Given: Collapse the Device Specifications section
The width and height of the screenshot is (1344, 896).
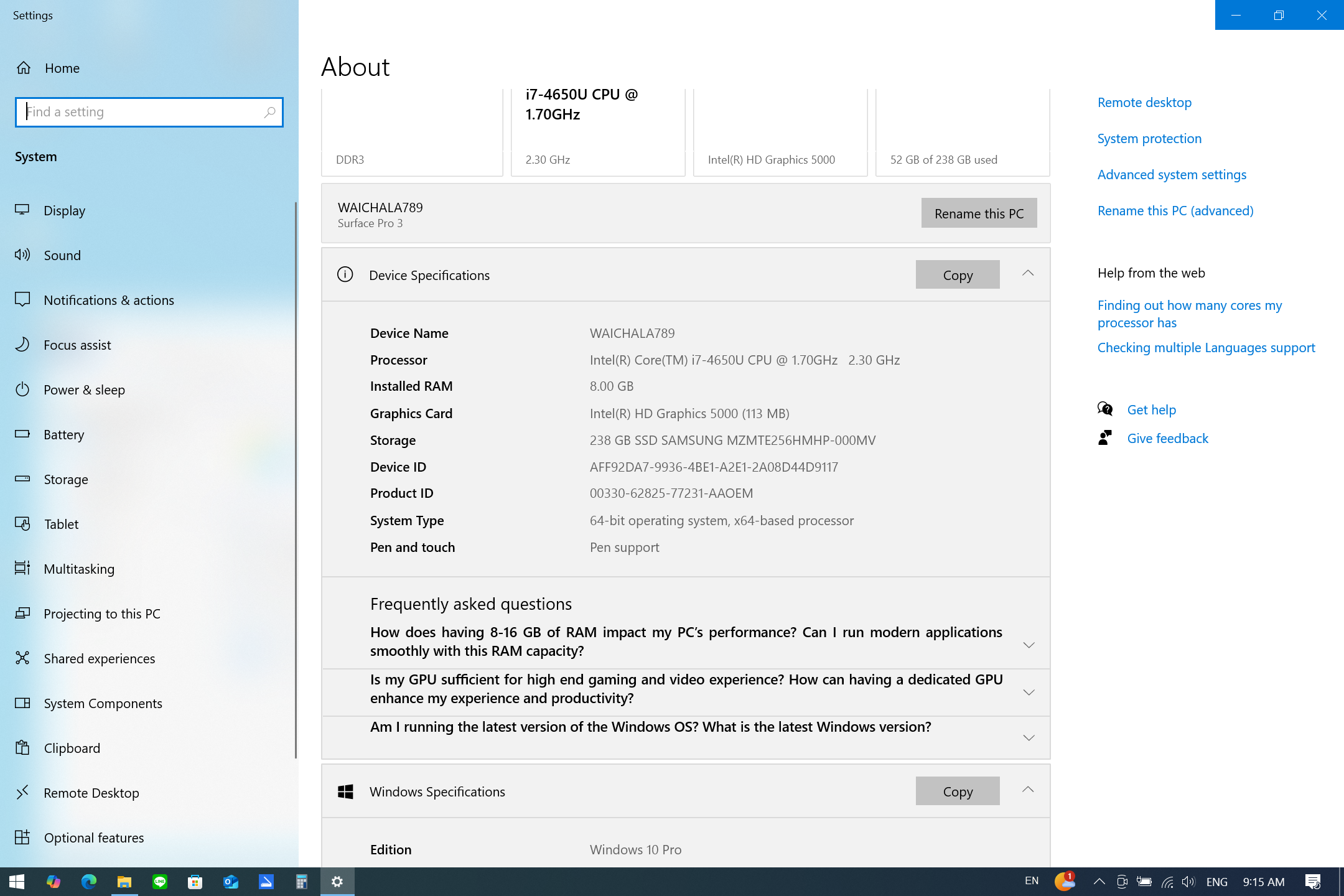Looking at the screenshot, I should tap(1028, 273).
